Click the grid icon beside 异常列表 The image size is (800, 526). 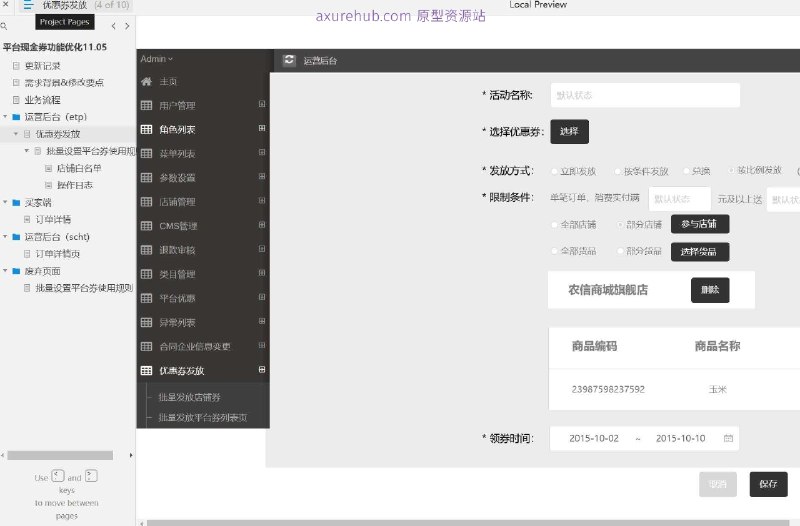(x=146, y=322)
